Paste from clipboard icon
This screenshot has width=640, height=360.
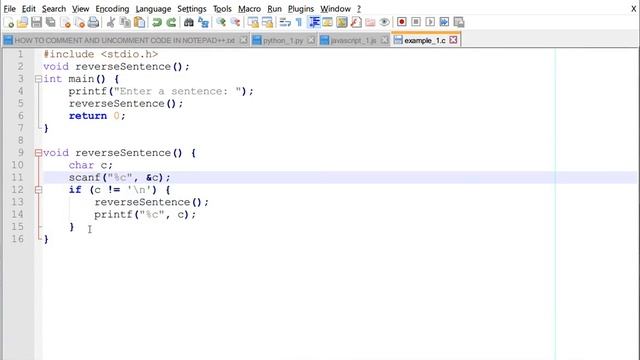(140, 22)
